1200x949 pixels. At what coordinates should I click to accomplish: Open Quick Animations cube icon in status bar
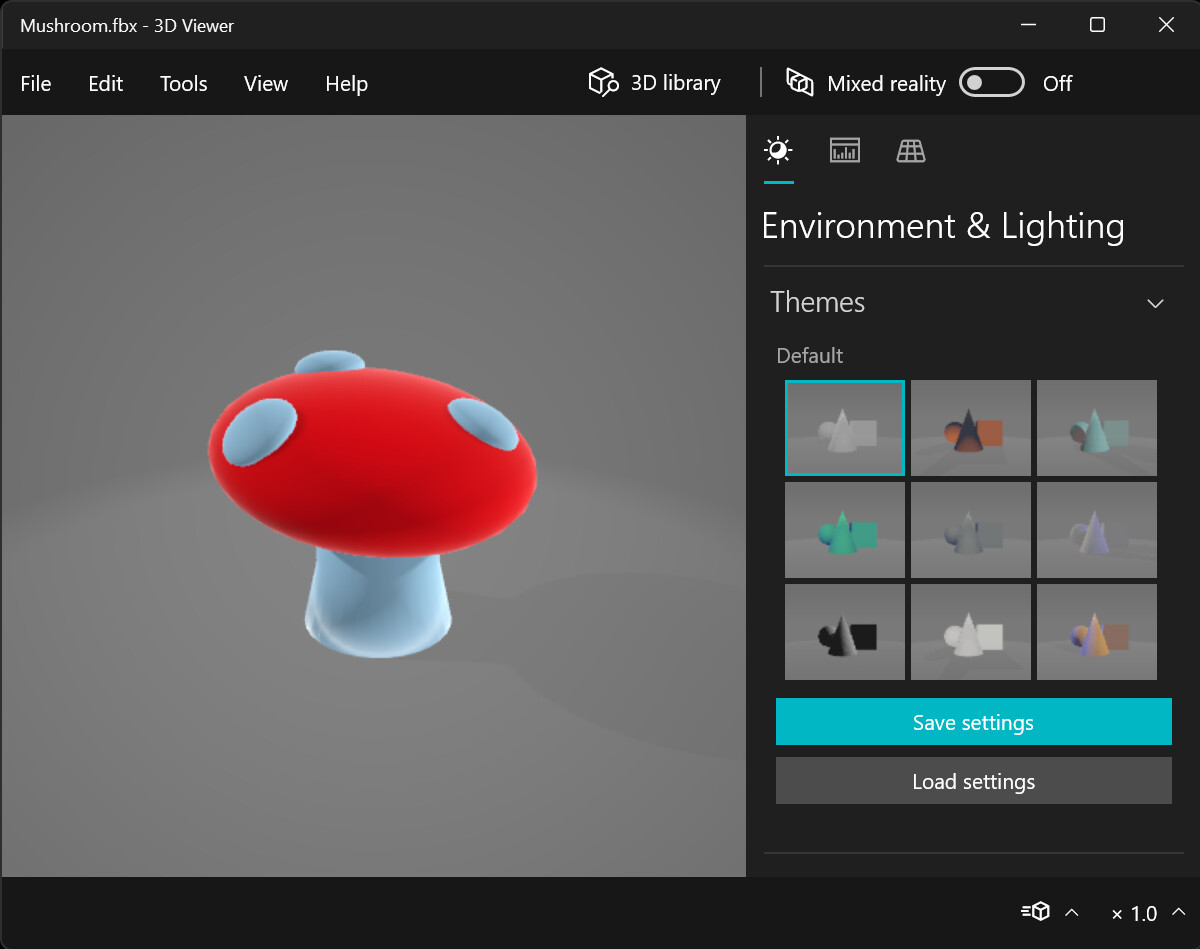tap(1035, 911)
